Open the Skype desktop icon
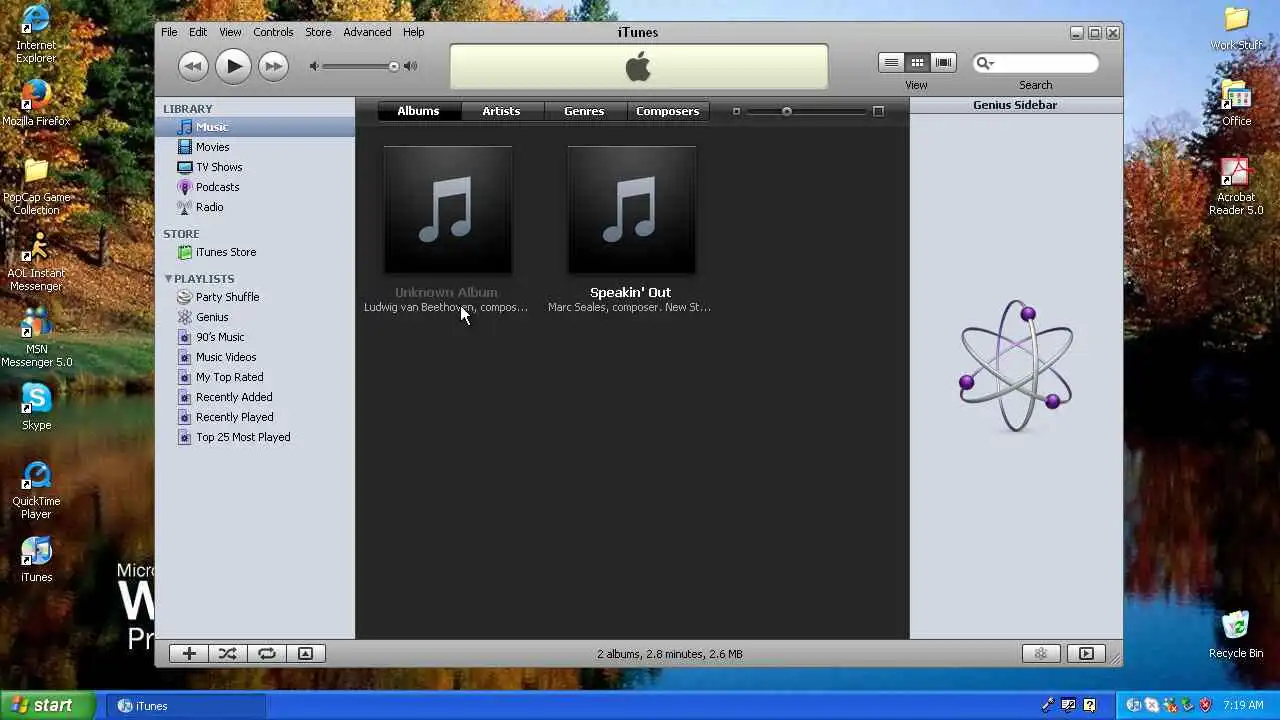 tap(36, 406)
